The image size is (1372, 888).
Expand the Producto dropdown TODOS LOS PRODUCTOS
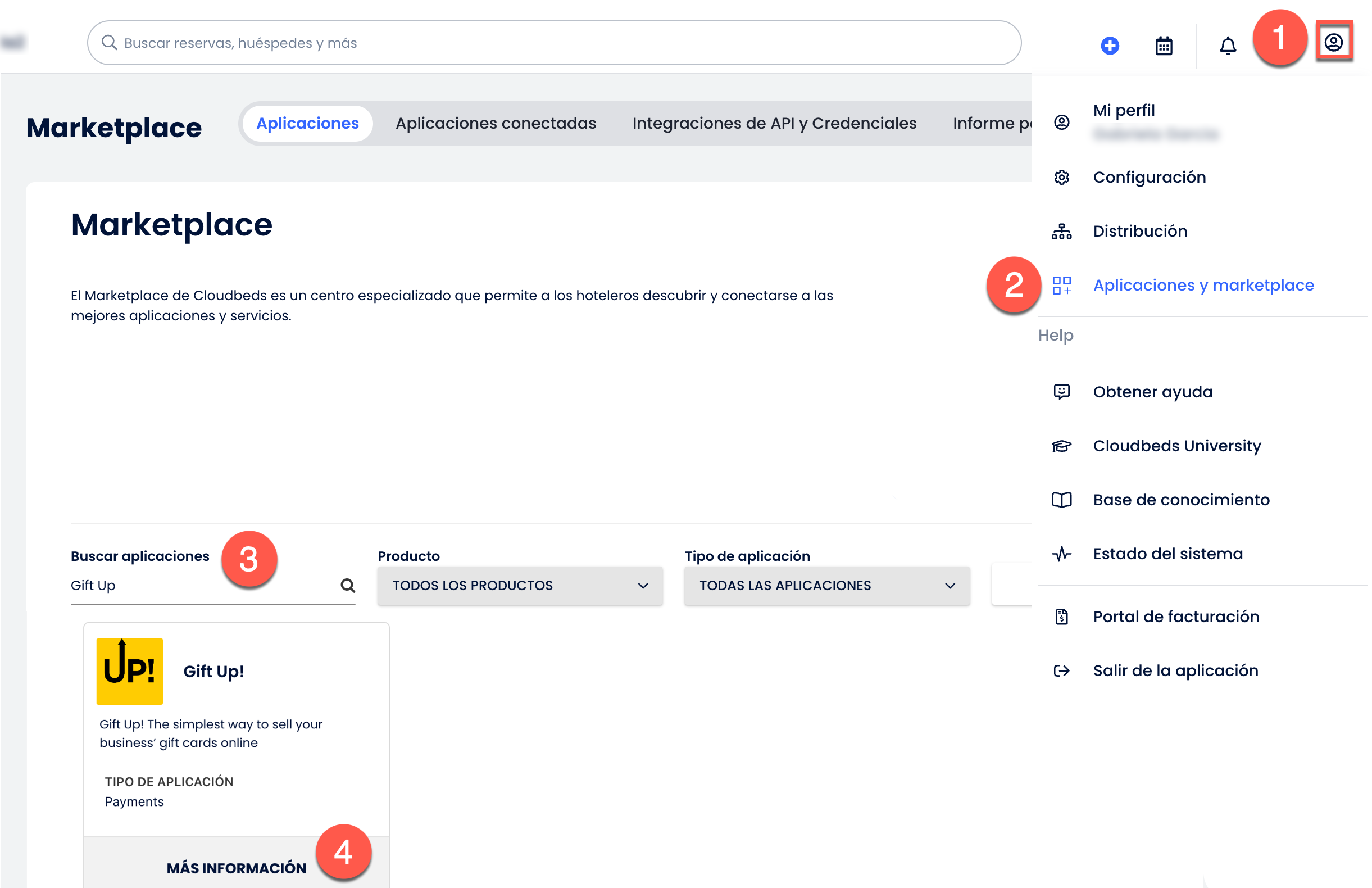coord(519,585)
